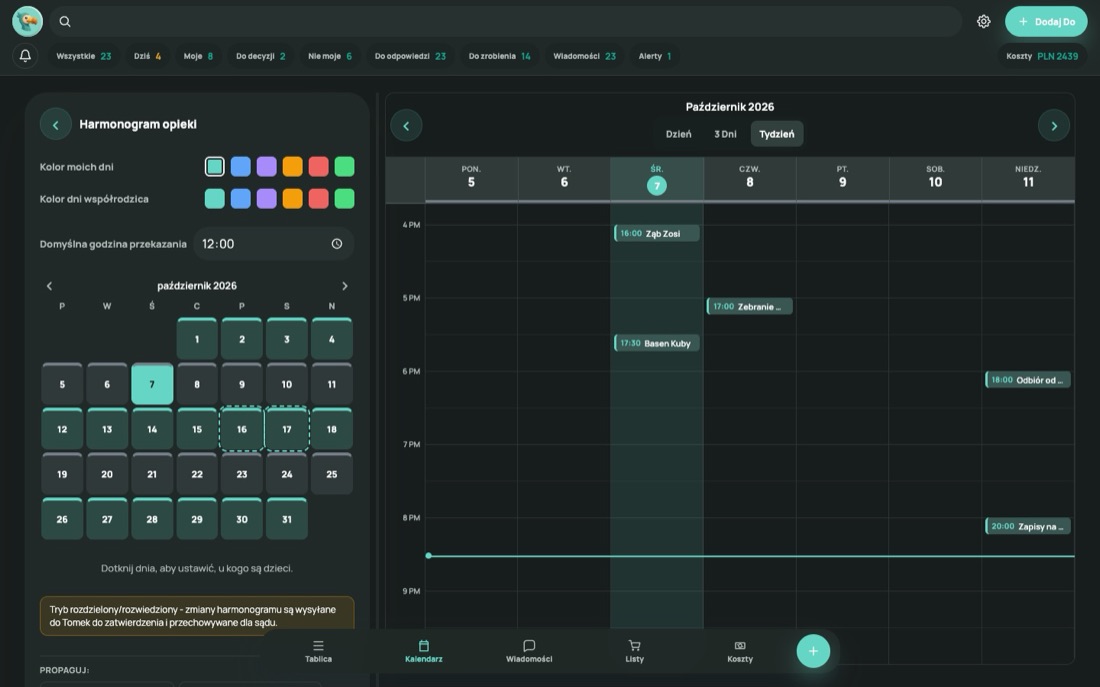Go back from Harmonogram opieki panel
Image resolution: width=1100 pixels, height=687 pixels.
[55, 124]
